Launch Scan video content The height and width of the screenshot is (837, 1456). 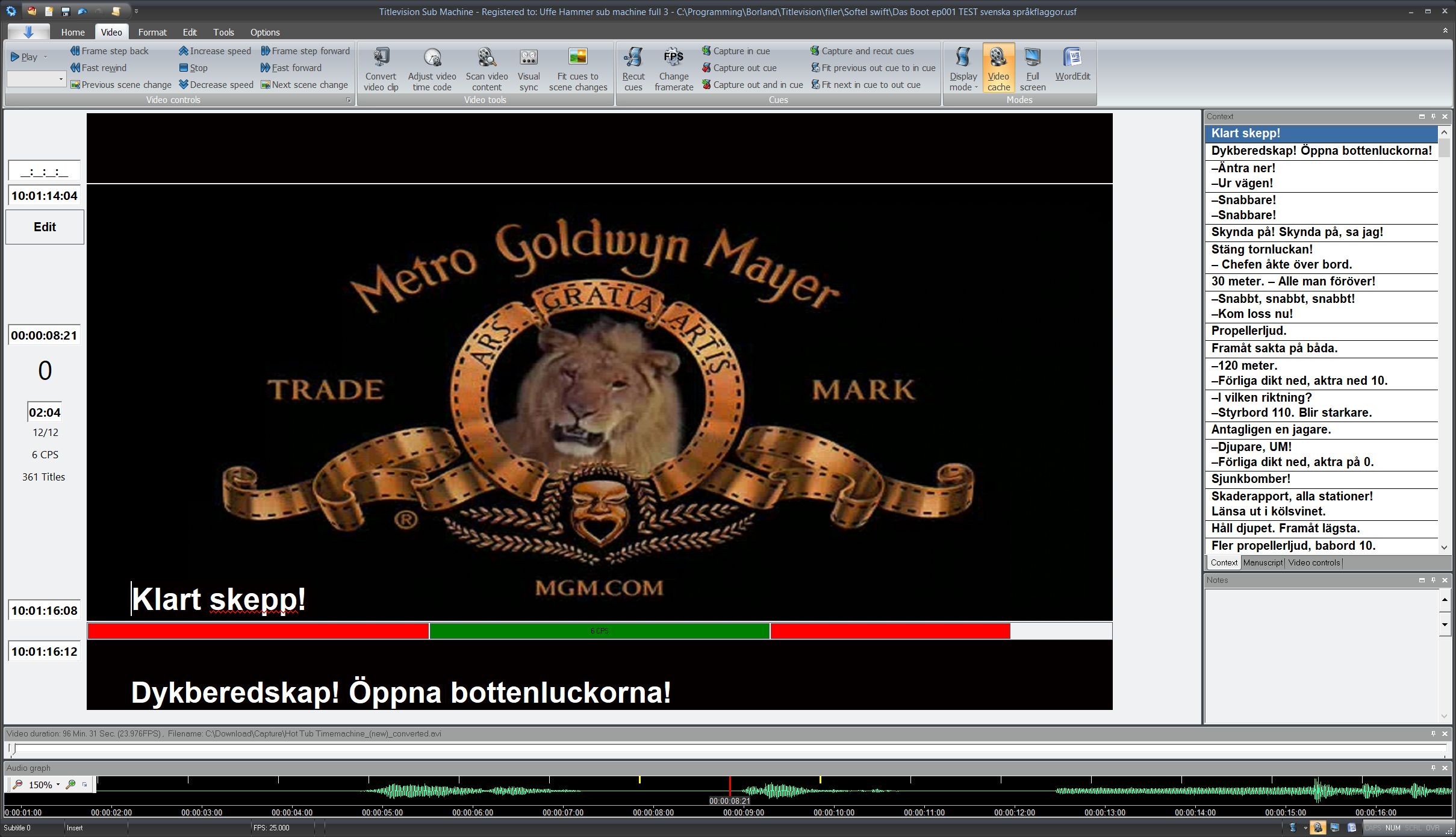tap(487, 69)
